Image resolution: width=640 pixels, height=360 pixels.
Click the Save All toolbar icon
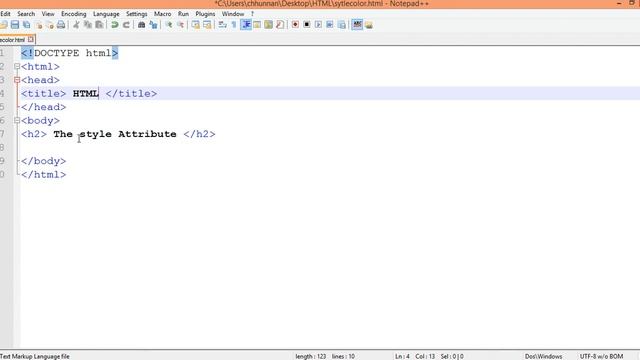pos(27,25)
